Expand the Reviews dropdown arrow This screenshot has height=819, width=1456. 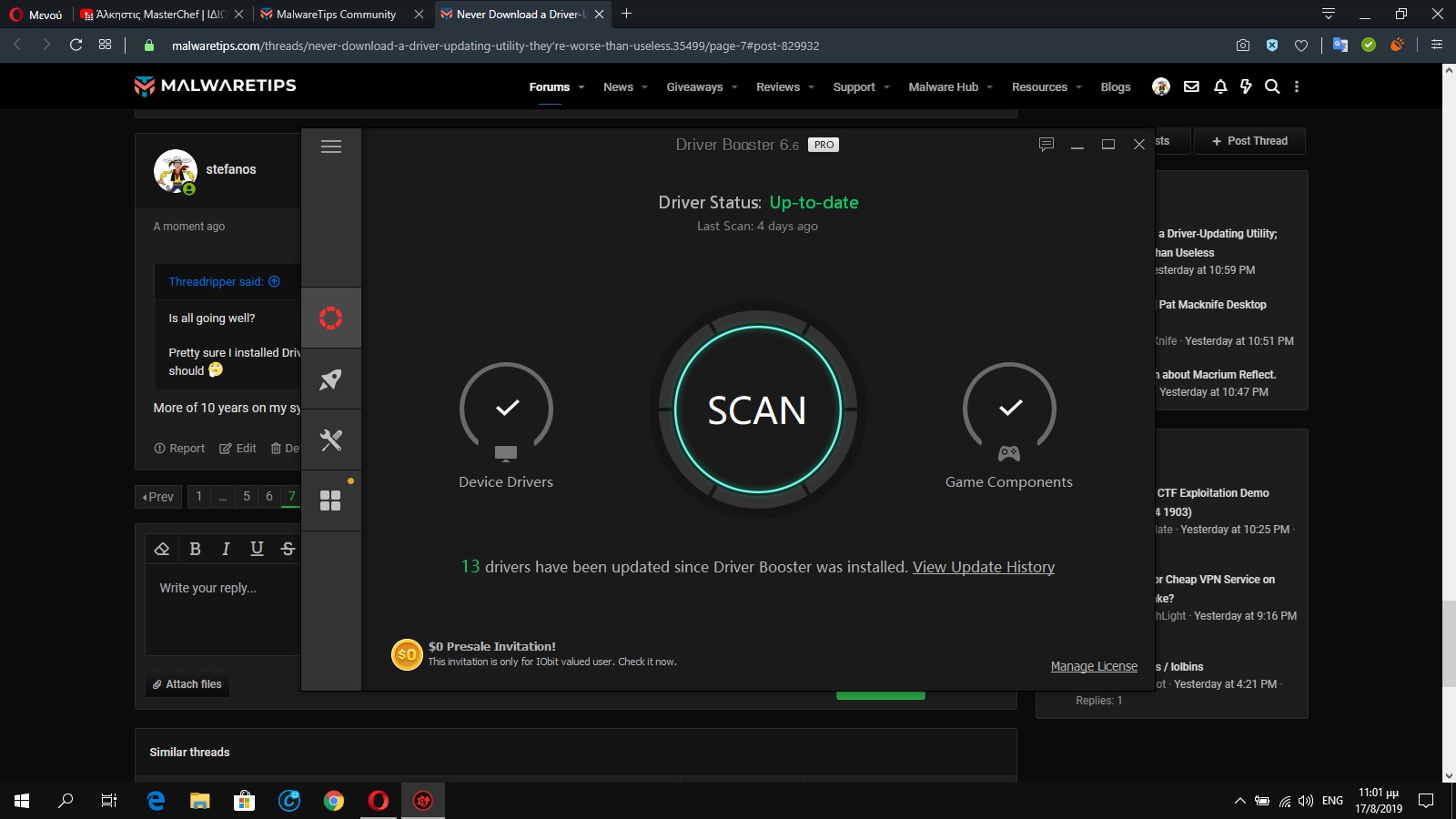coord(811,87)
